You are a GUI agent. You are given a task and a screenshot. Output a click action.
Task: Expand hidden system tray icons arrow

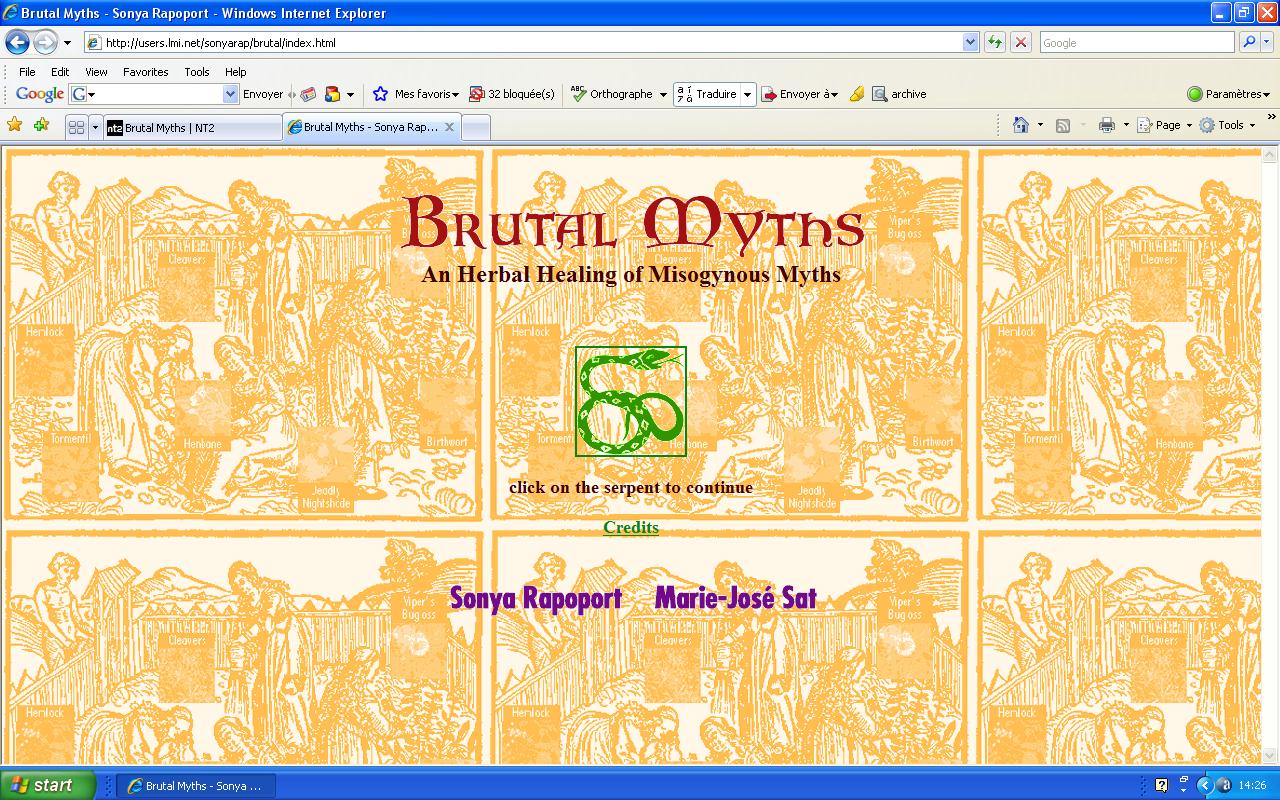(1205, 786)
